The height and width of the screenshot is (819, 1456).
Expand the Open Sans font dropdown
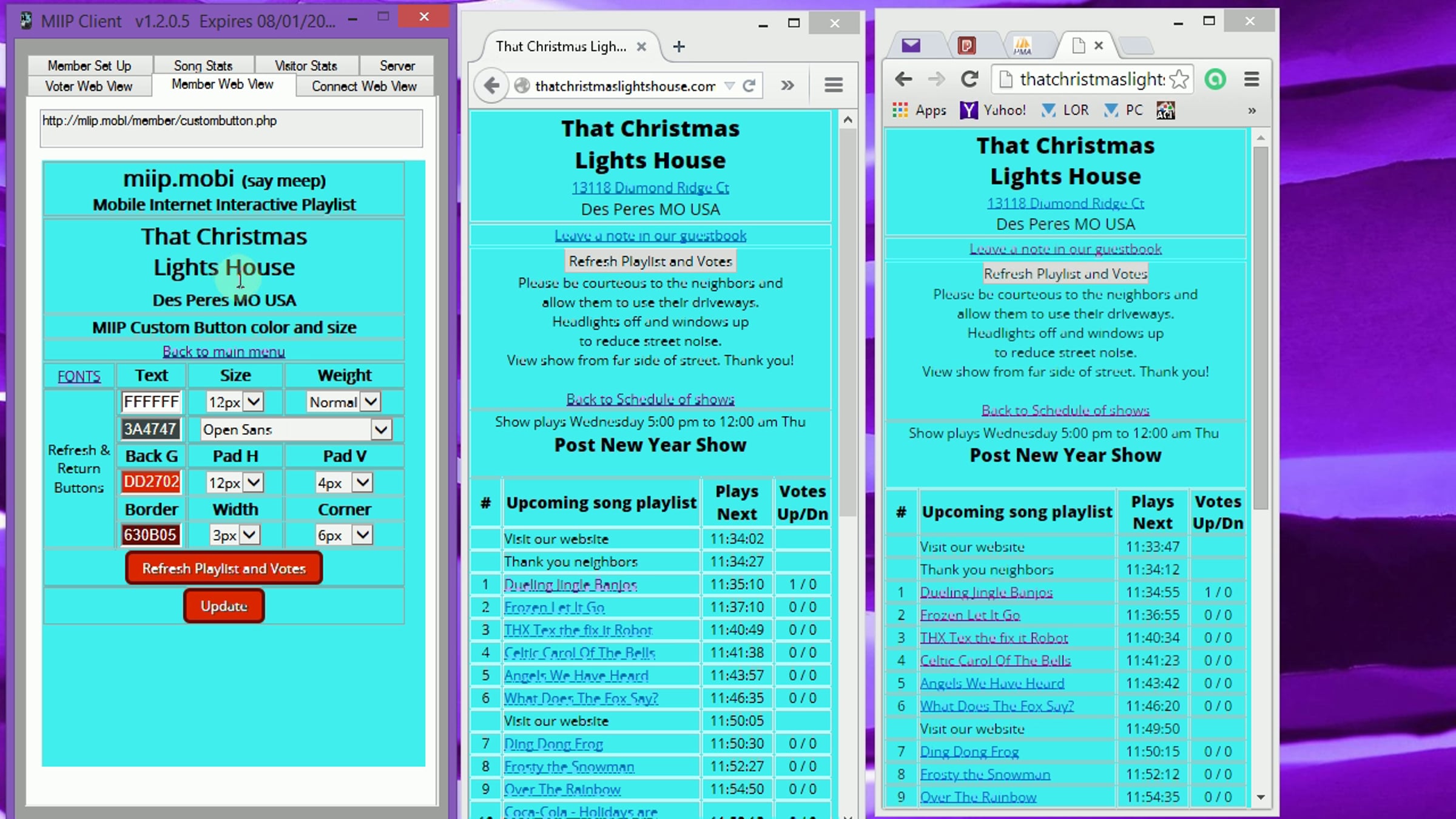click(x=381, y=430)
